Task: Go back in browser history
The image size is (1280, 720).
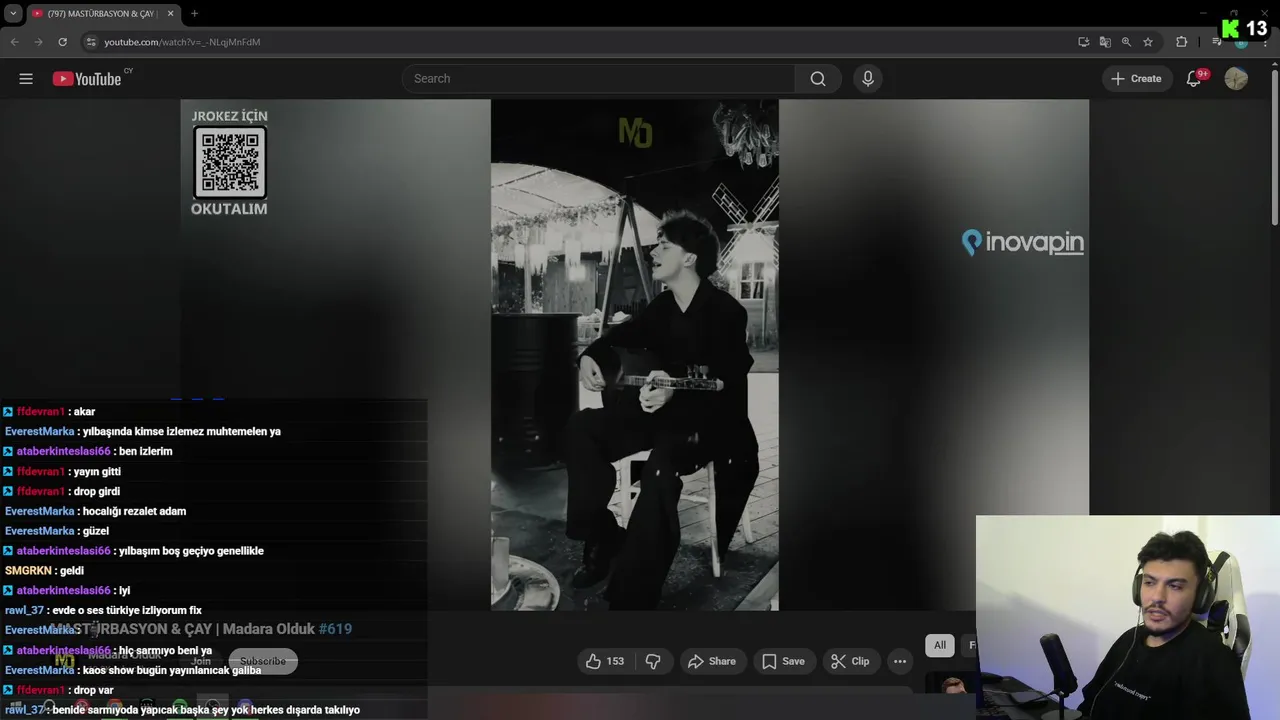Action: pos(14,42)
